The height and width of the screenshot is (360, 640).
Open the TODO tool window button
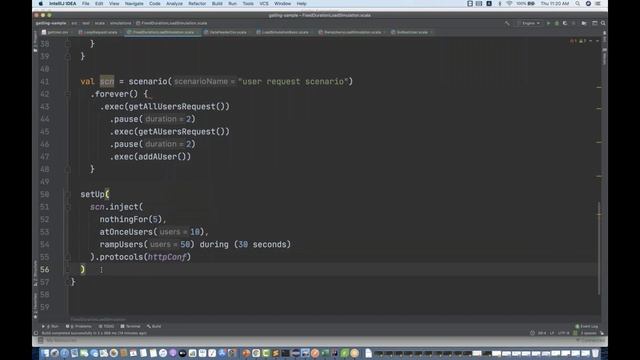pos(107,327)
